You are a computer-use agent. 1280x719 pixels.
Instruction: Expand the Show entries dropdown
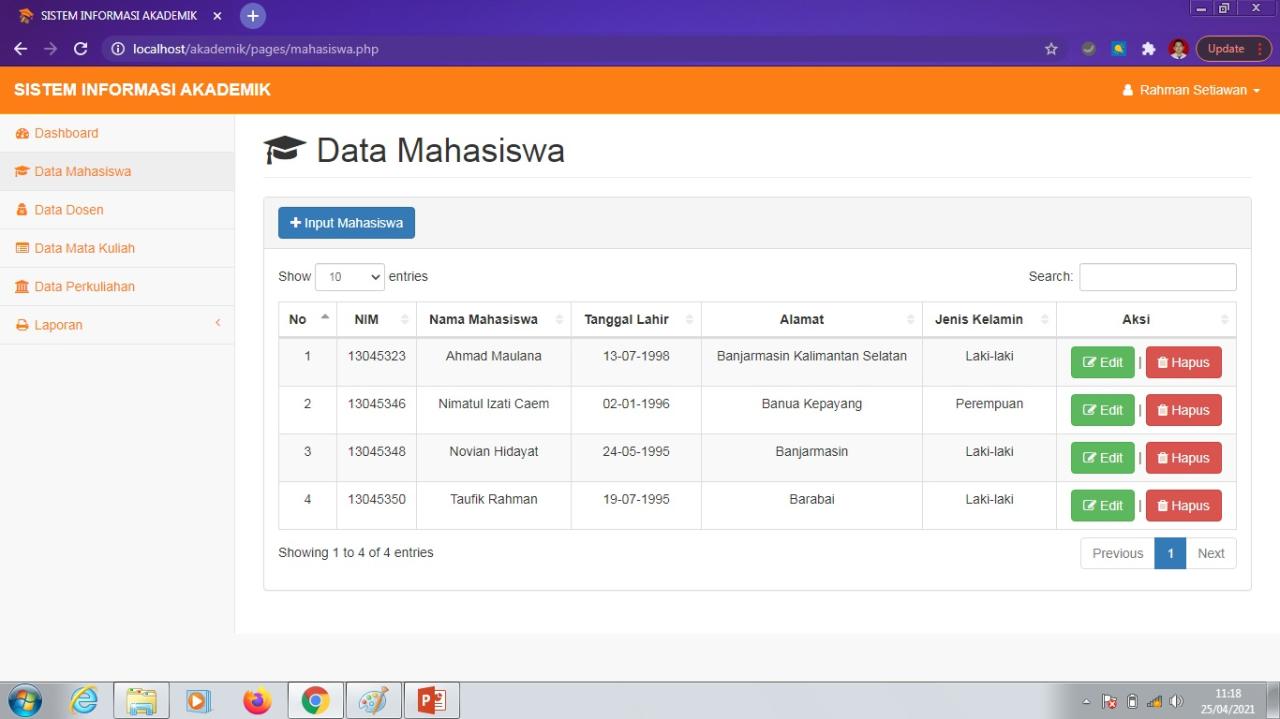click(x=349, y=276)
